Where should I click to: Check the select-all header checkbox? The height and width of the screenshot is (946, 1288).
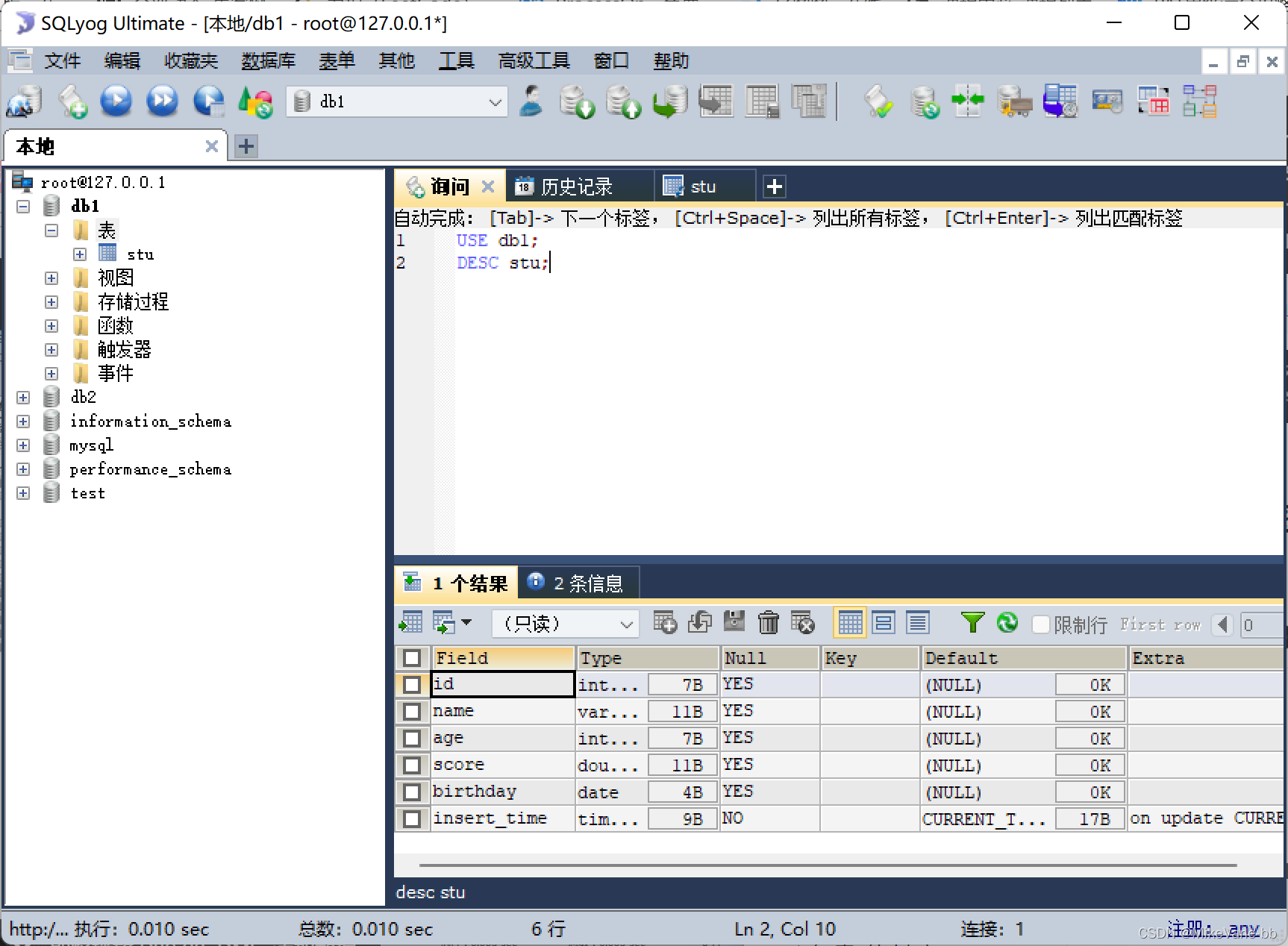[x=412, y=658]
